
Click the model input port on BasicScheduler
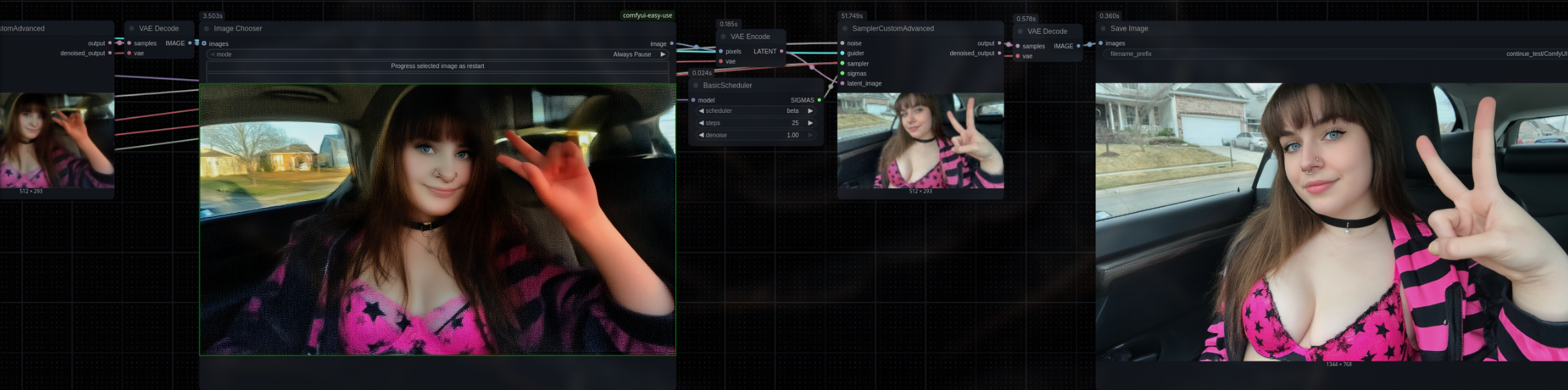point(694,100)
